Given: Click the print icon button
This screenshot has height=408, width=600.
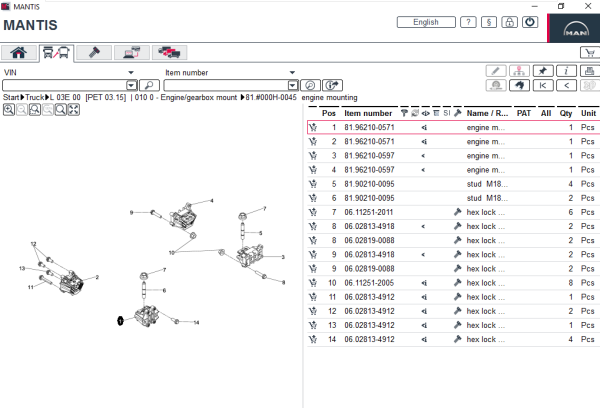Looking at the screenshot, I should pyautogui.click(x=590, y=71).
